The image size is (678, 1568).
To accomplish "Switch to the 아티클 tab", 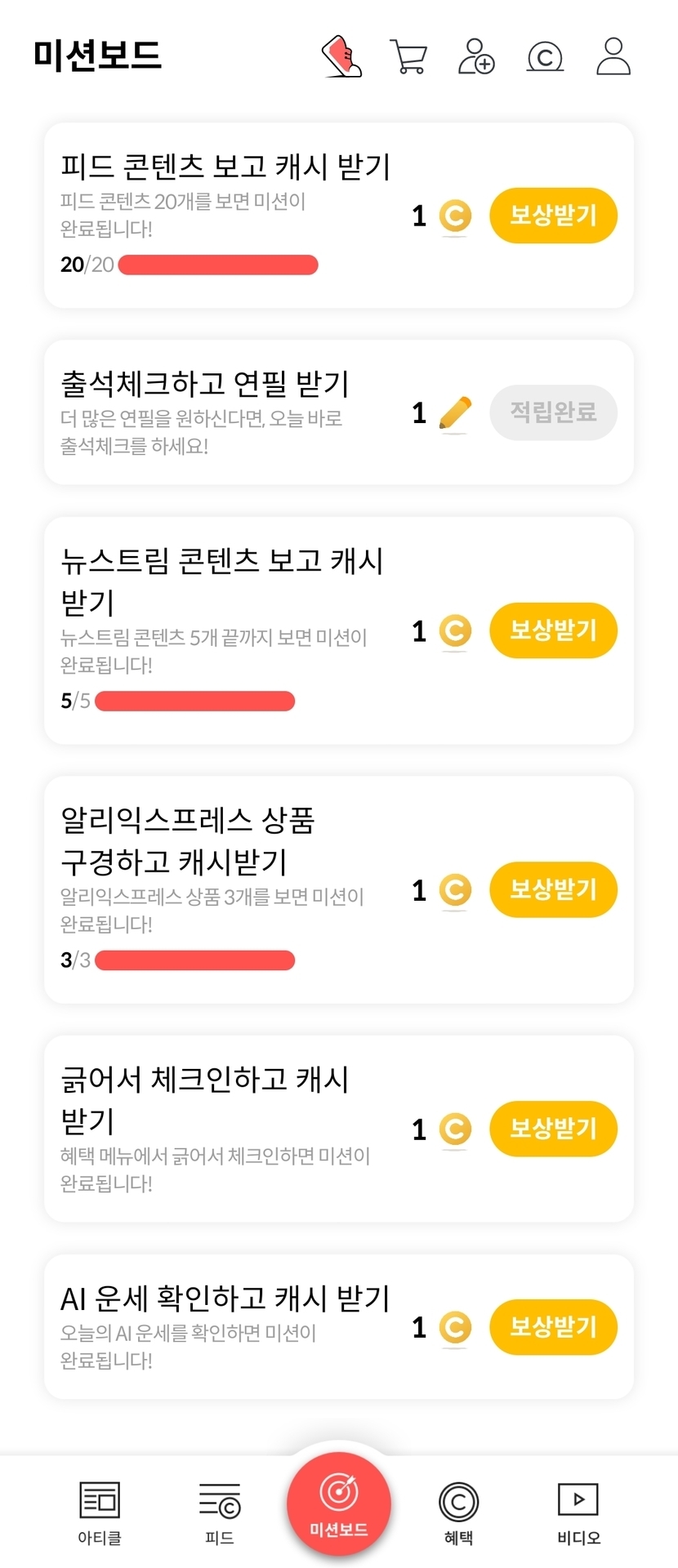I will coord(100,1512).
